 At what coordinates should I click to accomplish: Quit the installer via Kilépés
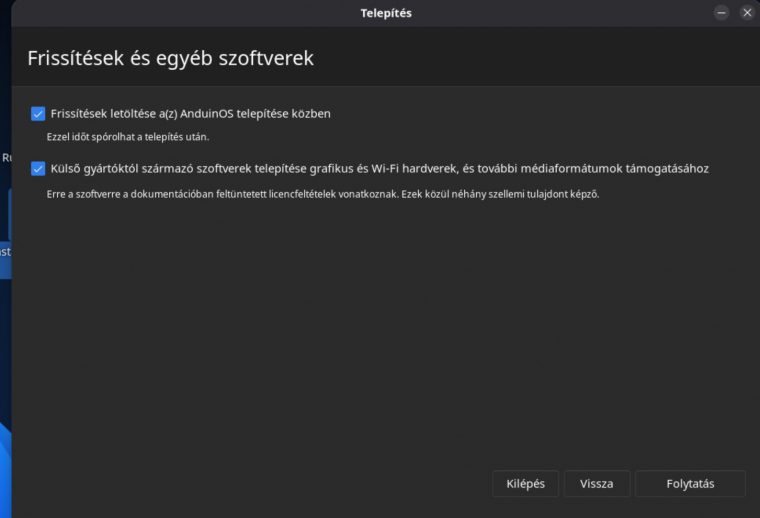[x=525, y=484]
